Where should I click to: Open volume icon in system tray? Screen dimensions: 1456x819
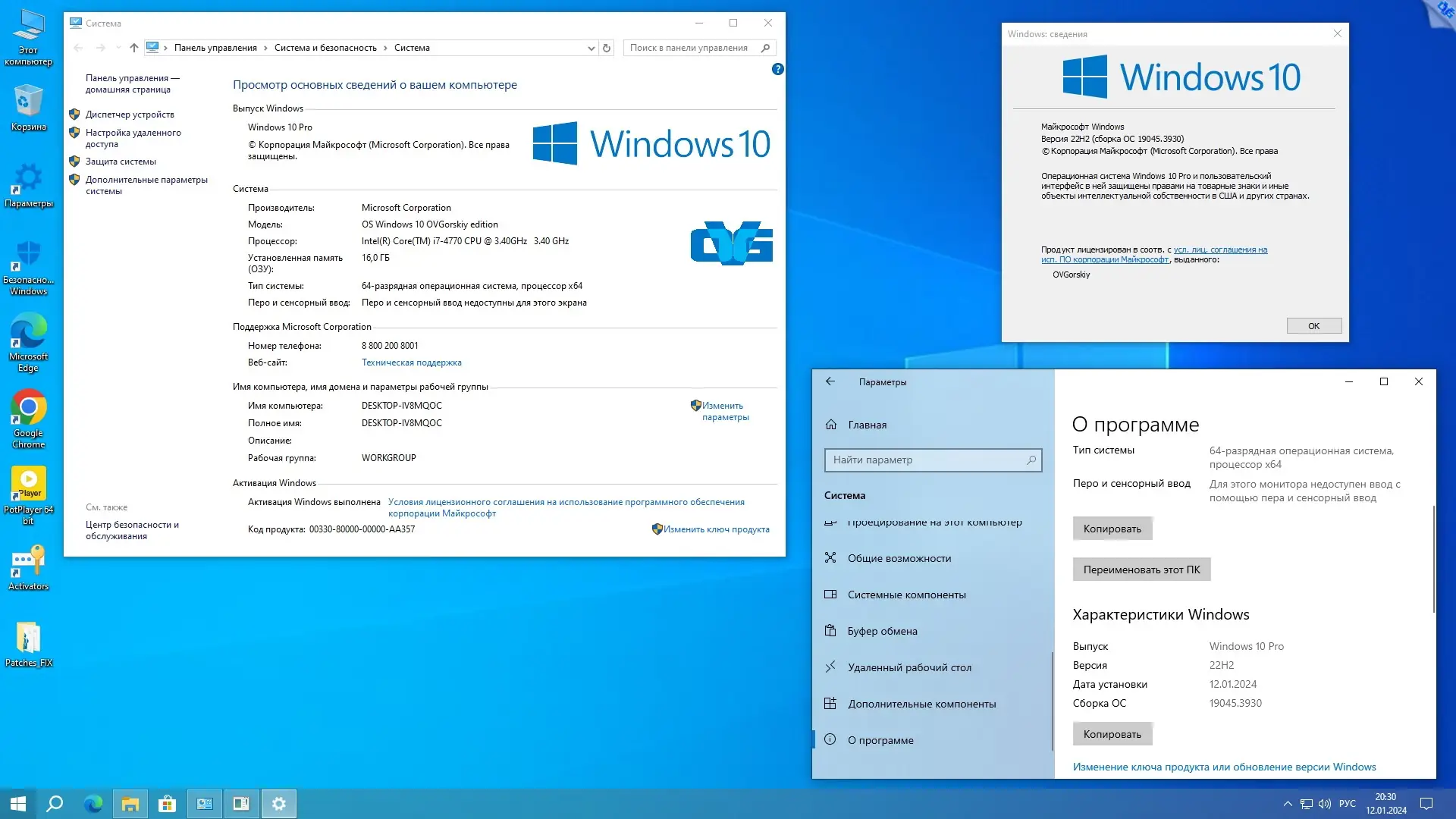coord(1325,804)
